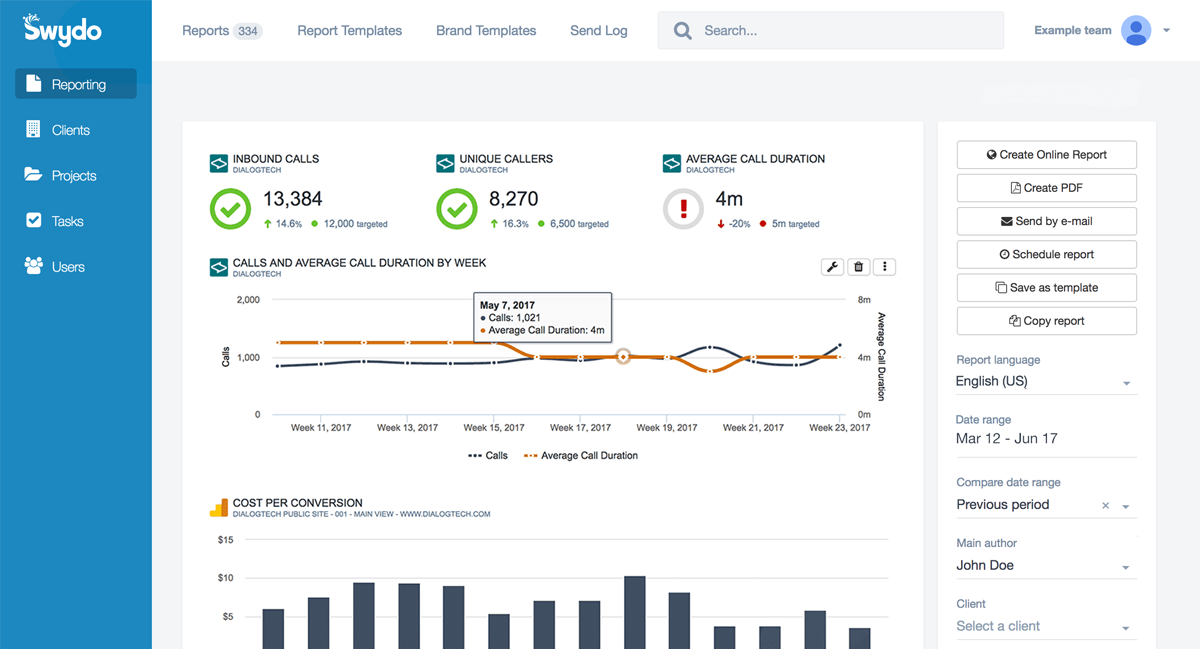Click the search magnifier icon
This screenshot has width=1200, height=649.
pos(683,31)
